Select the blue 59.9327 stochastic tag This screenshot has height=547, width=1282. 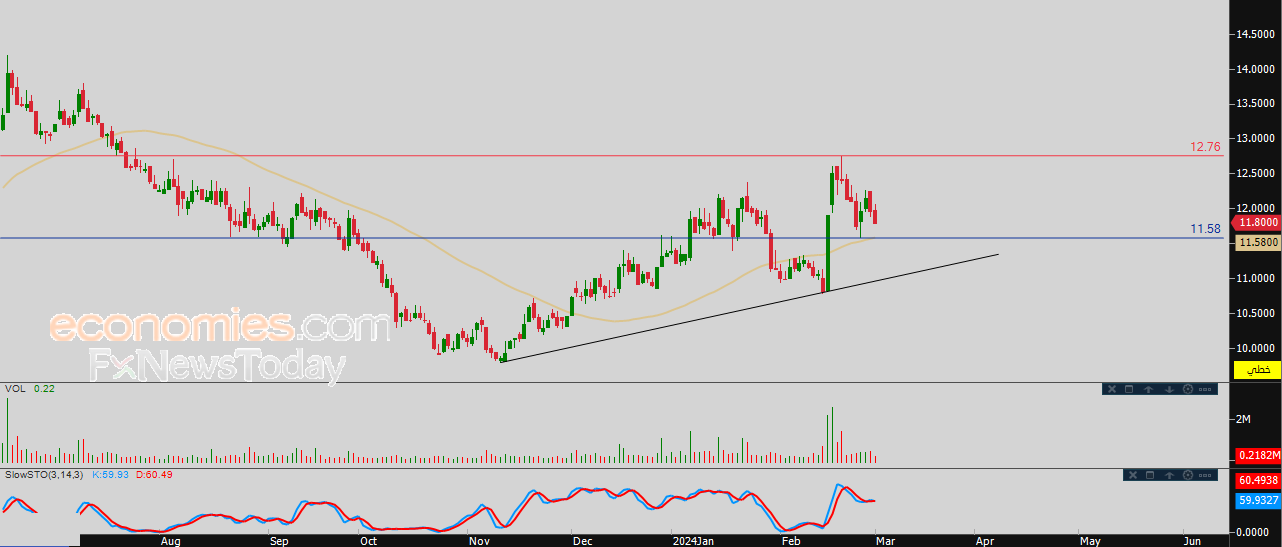point(1258,502)
